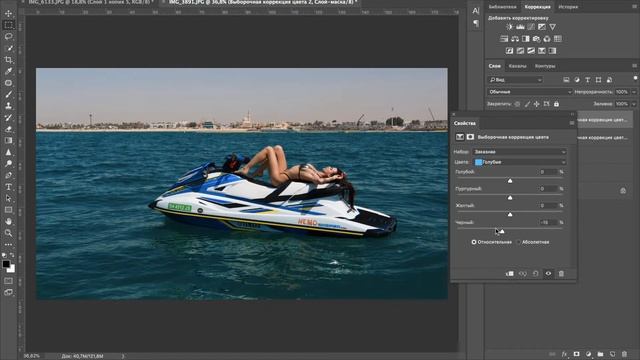Add a Black & White adjustment
The image size is (640, 360).
click(x=526, y=39)
